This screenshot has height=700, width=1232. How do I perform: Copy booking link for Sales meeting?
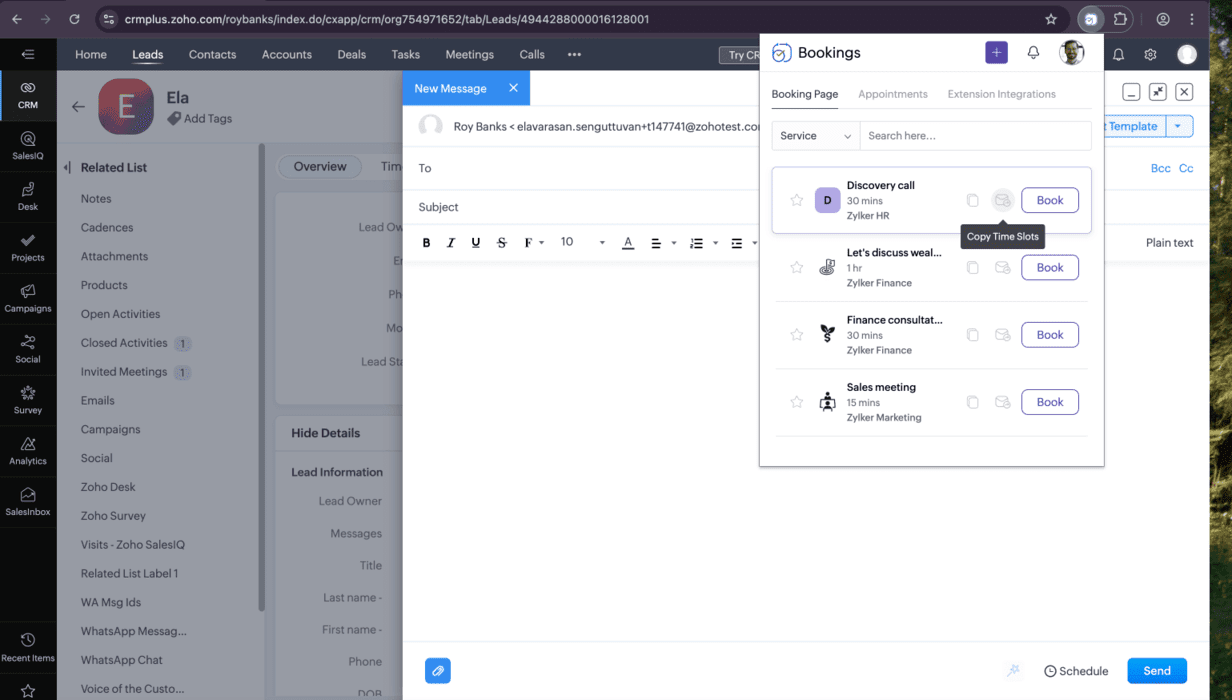[972, 402]
